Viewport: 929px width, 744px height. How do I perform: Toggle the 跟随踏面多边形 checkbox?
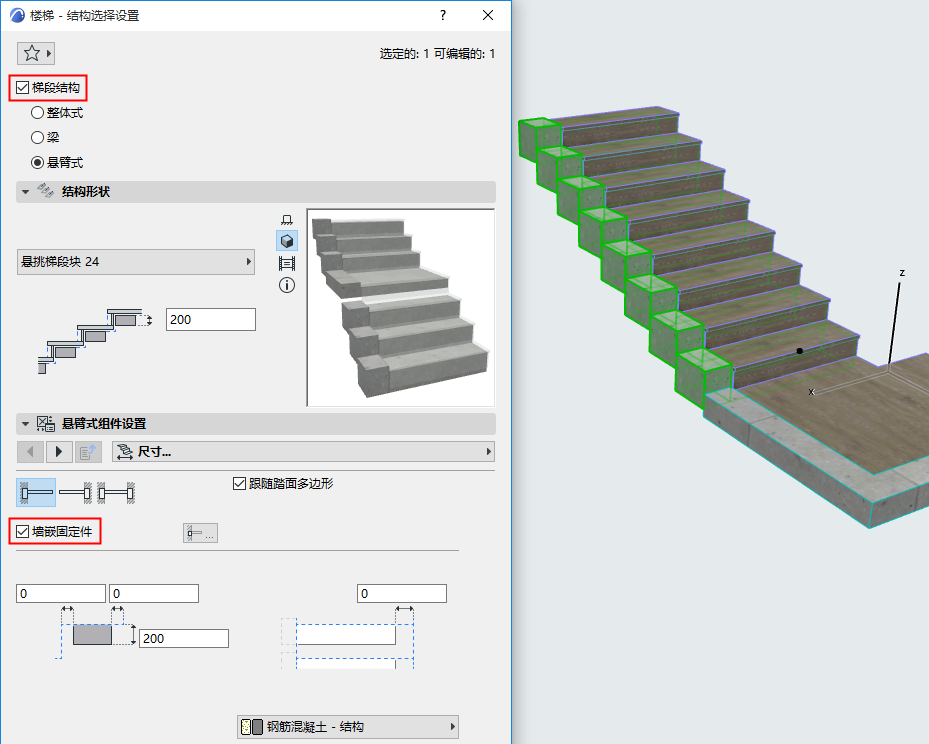(x=239, y=483)
